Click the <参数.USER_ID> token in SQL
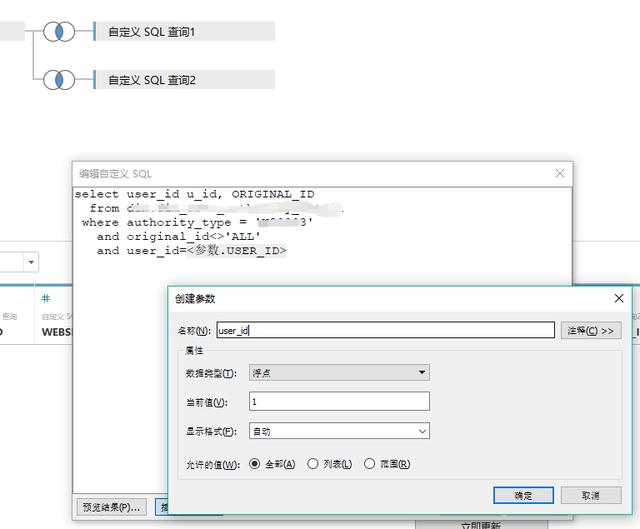 pyautogui.click(x=236, y=250)
